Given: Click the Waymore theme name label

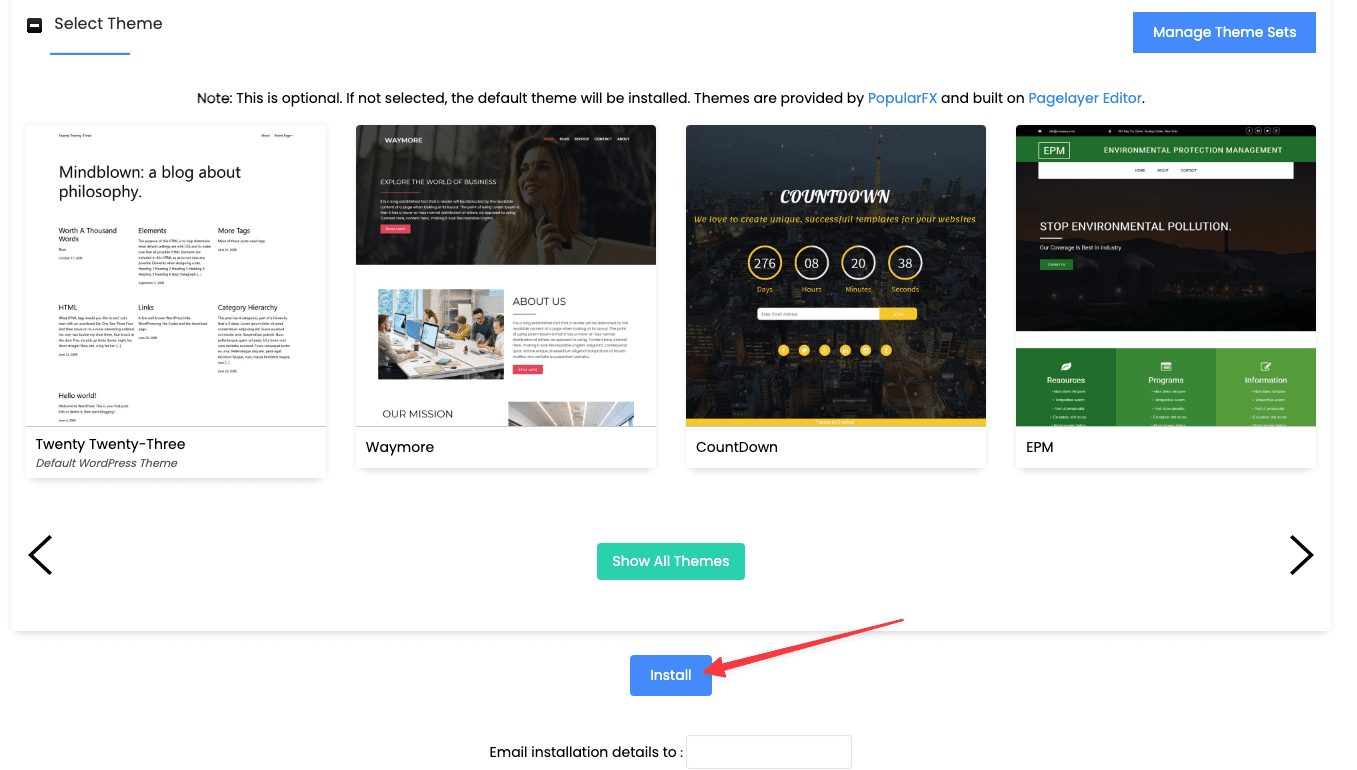Looking at the screenshot, I should click(x=400, y=447).
